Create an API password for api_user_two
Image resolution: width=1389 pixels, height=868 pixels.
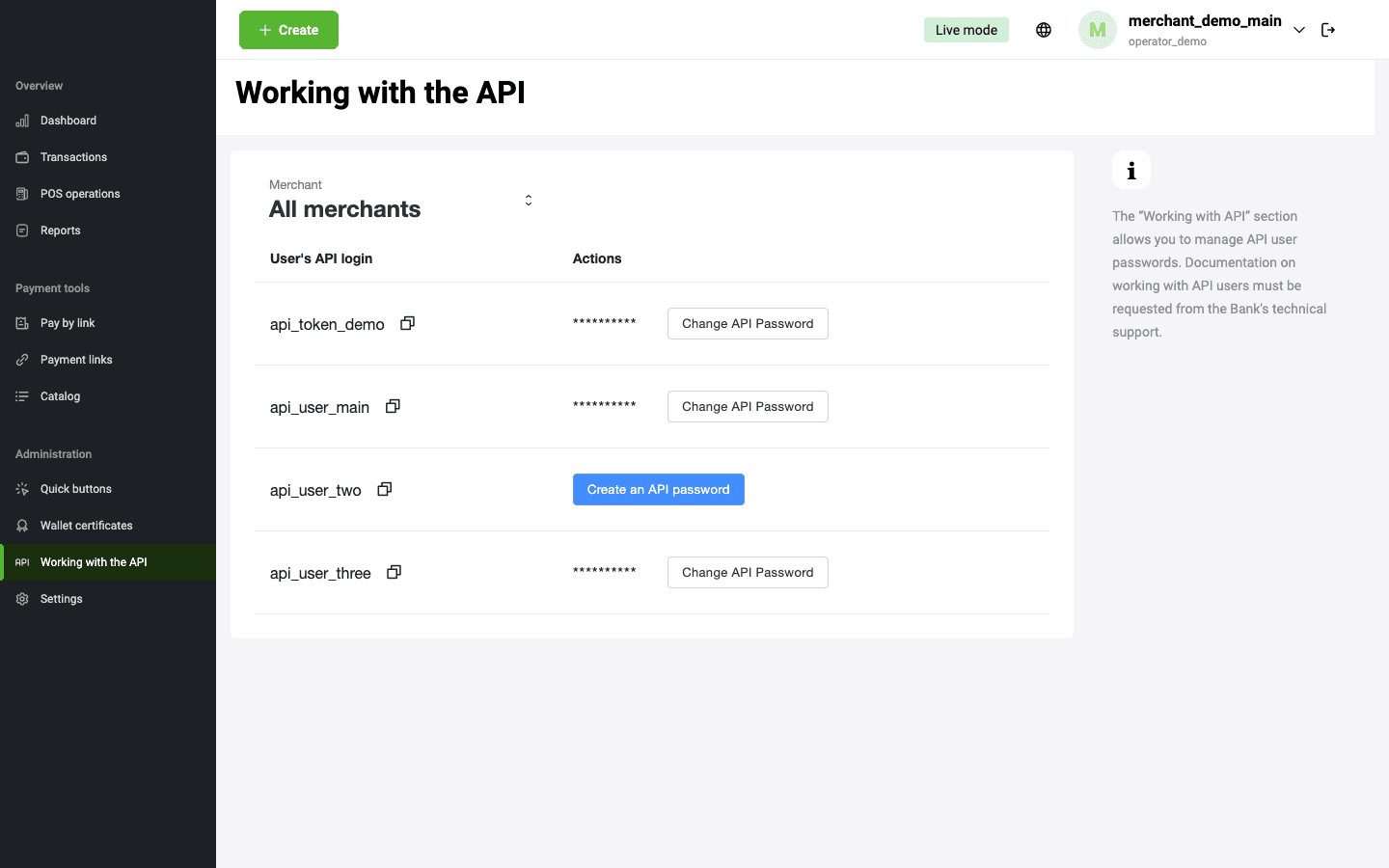[x=658, y=489]
